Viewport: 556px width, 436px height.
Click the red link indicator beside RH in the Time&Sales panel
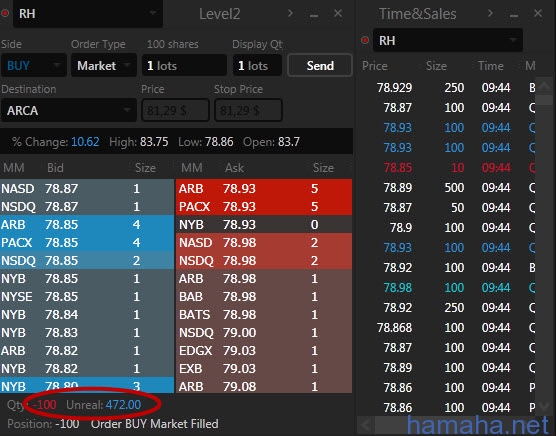pos(365,40)
